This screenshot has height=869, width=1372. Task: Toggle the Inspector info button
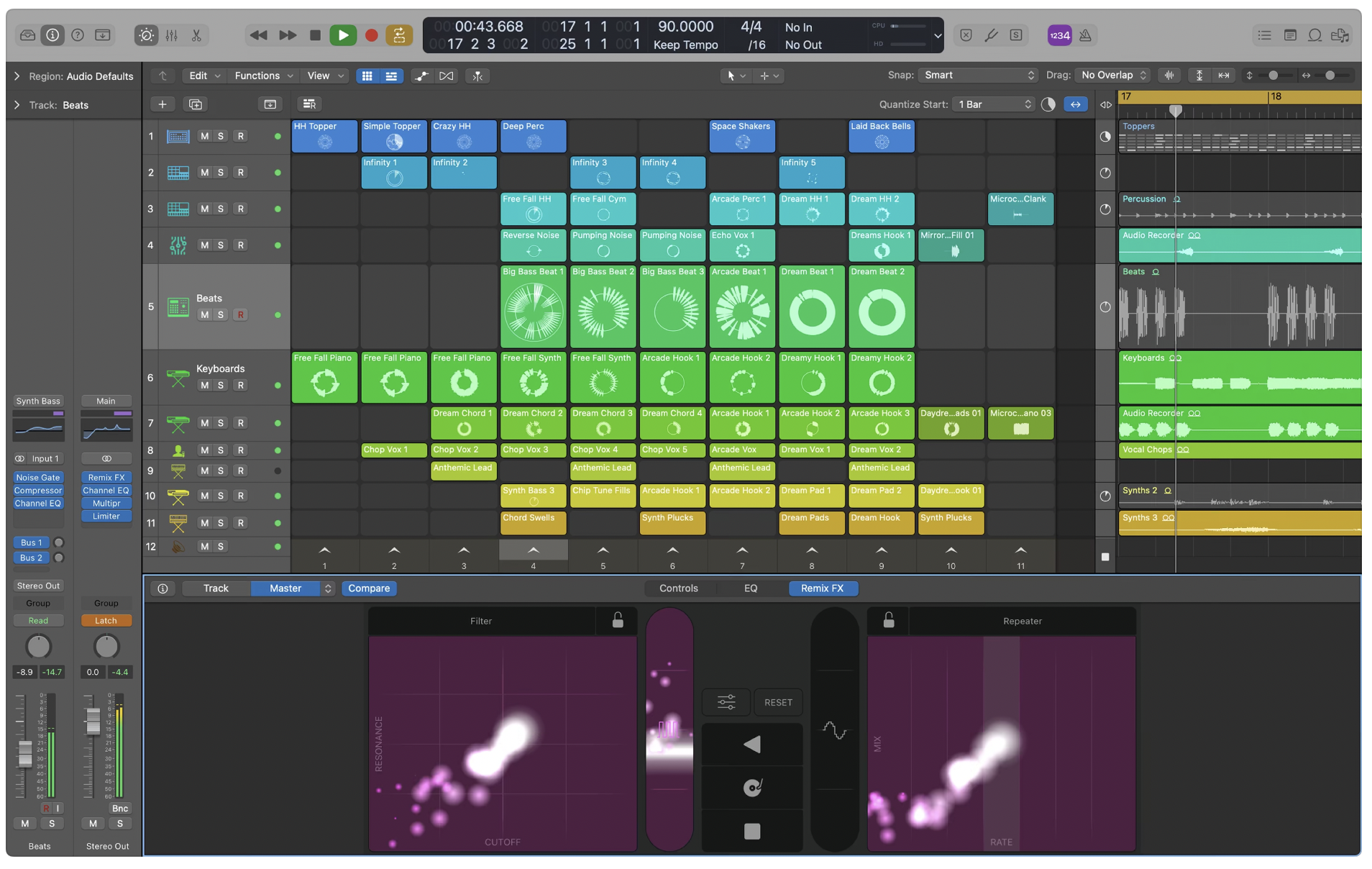tap(52, 35)
